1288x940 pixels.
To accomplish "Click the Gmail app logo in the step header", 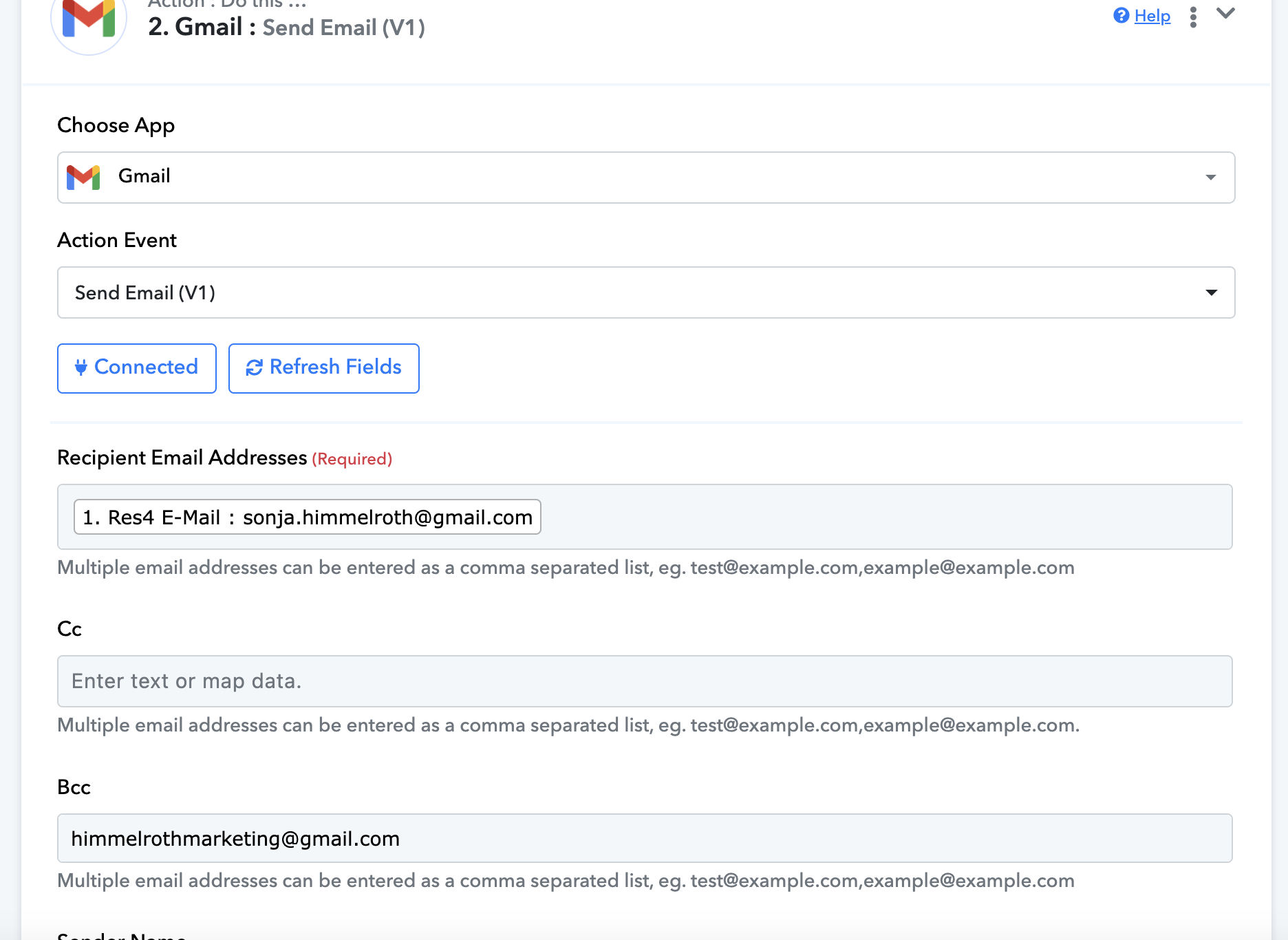I will (x=89, y=18).
